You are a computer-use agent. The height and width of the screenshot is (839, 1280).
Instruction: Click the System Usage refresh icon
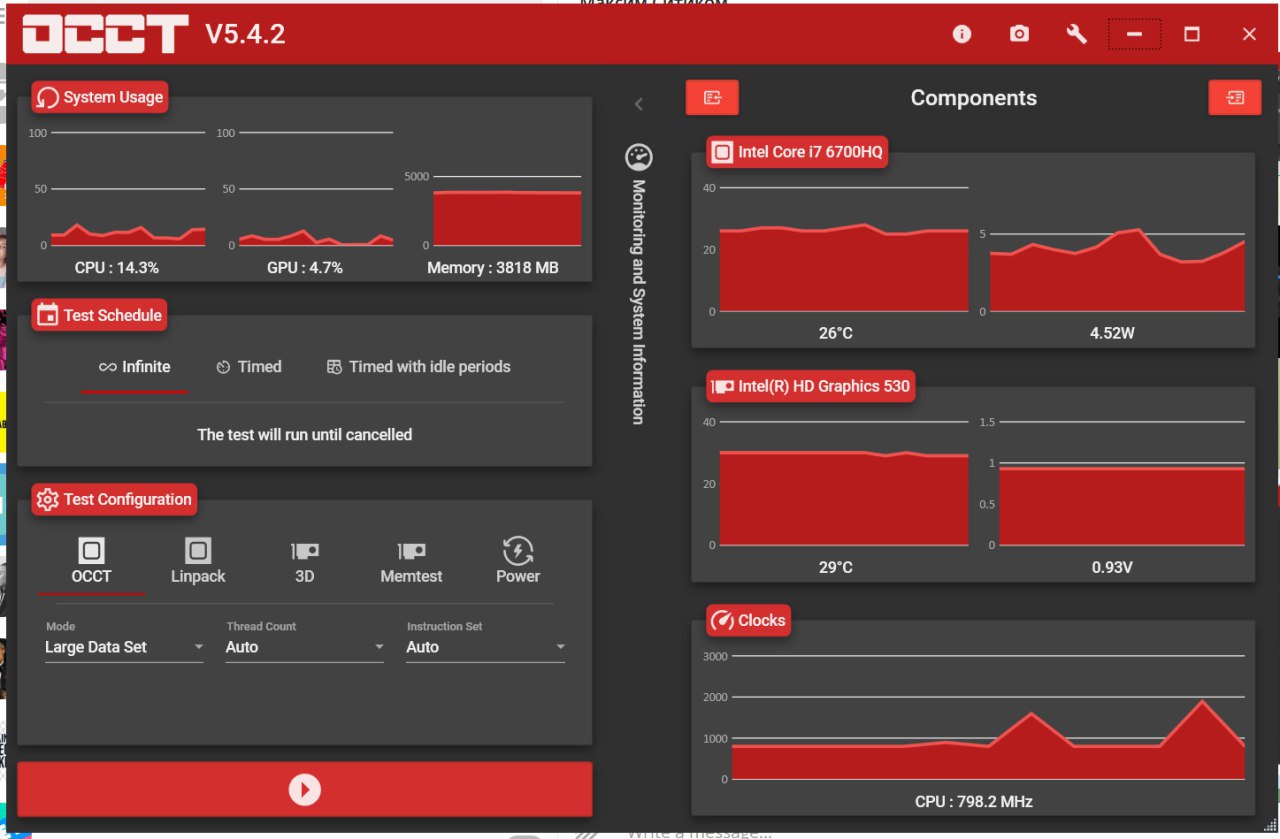click(47, 97)
